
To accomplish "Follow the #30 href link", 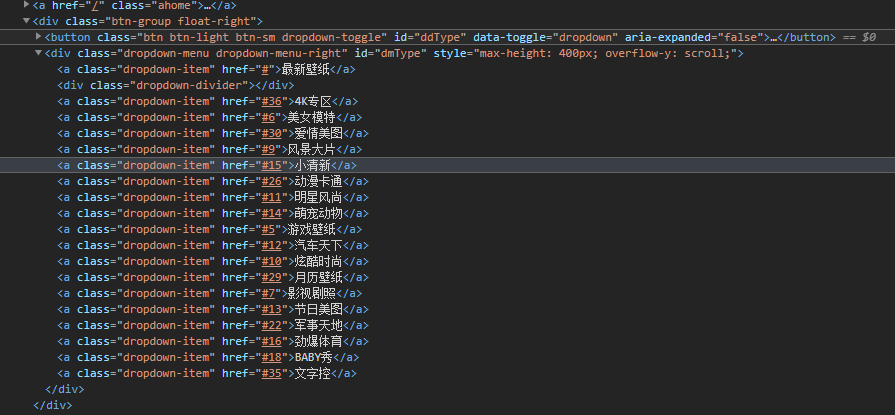I will pos(272,134).
